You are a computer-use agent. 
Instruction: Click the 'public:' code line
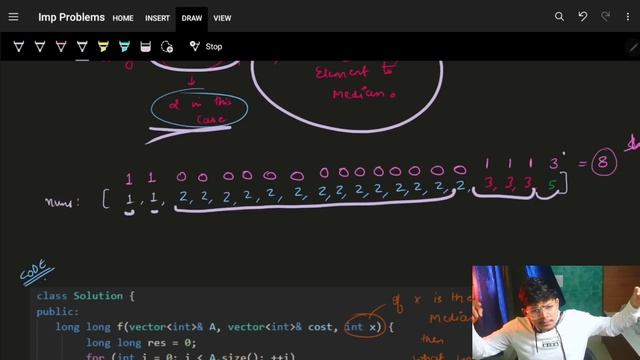[x=58, y=312]
